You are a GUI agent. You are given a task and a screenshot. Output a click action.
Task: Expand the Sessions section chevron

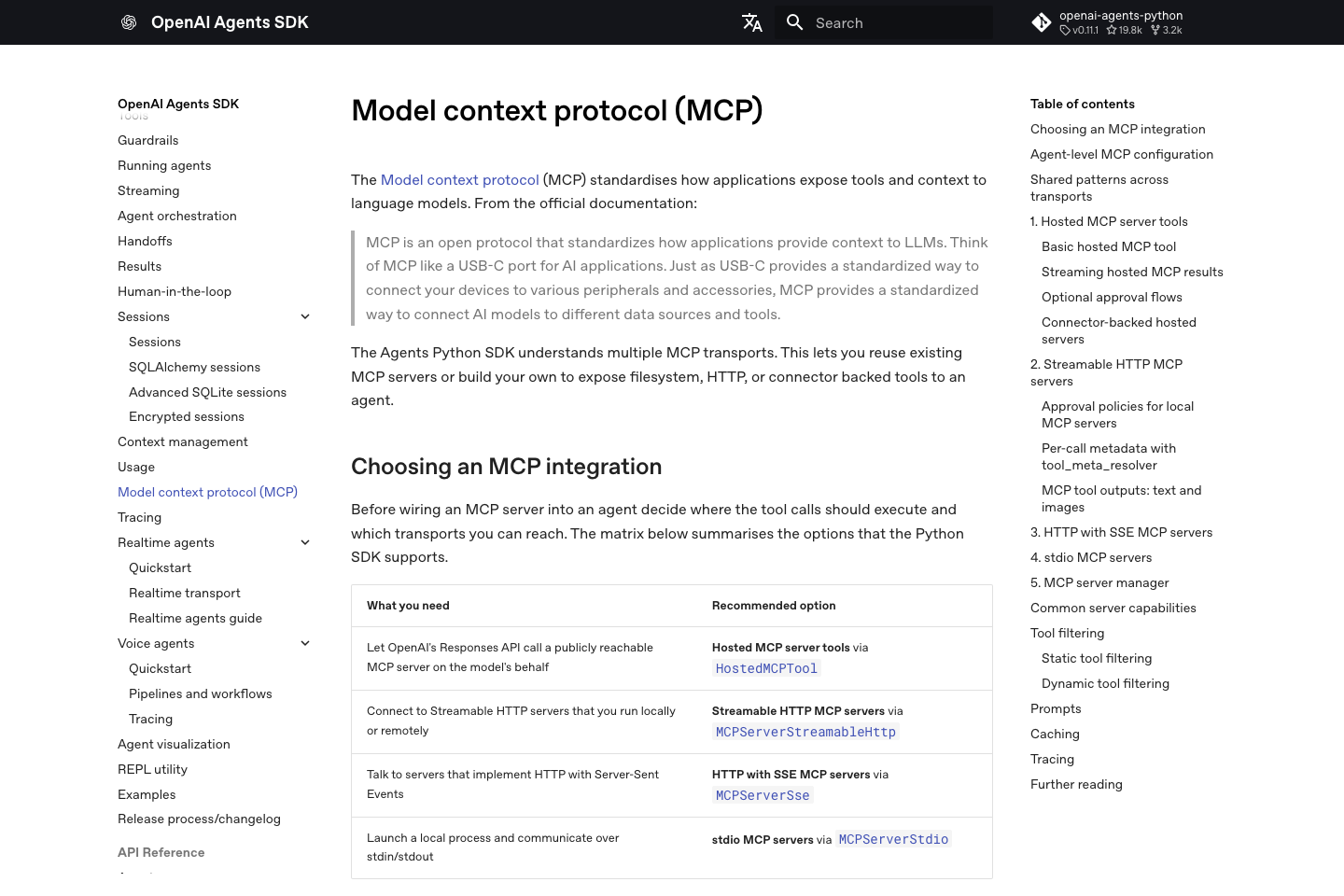(305, 316)
